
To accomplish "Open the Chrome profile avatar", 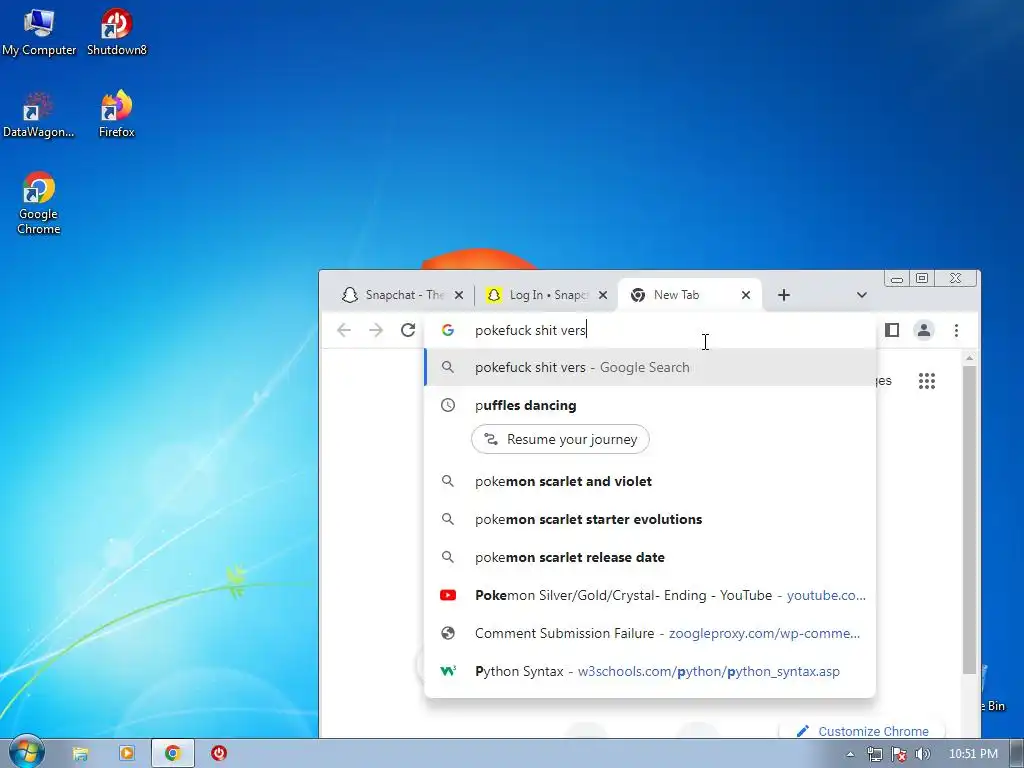I will point(924,330).
